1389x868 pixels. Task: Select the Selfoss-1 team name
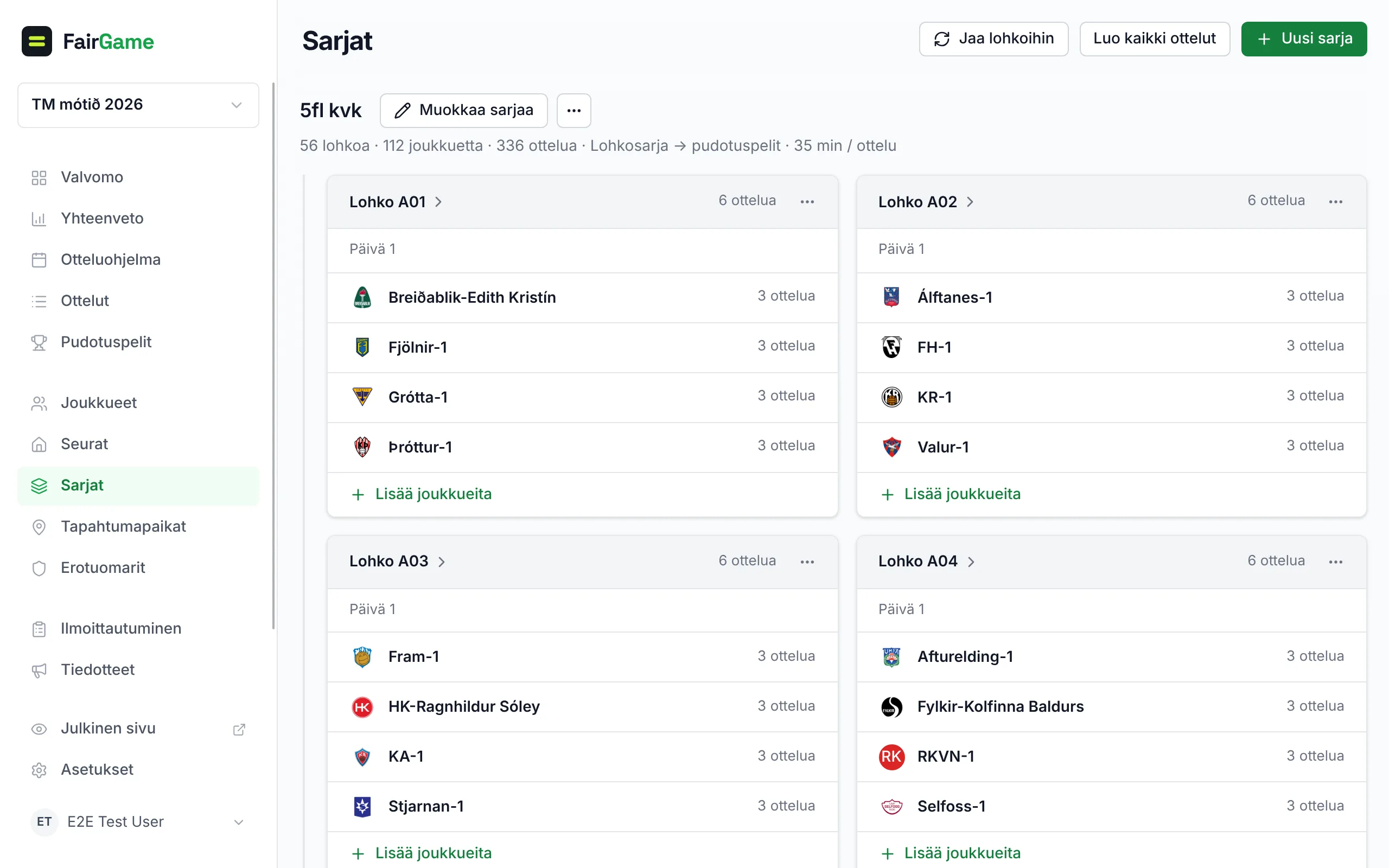point(952,807)
